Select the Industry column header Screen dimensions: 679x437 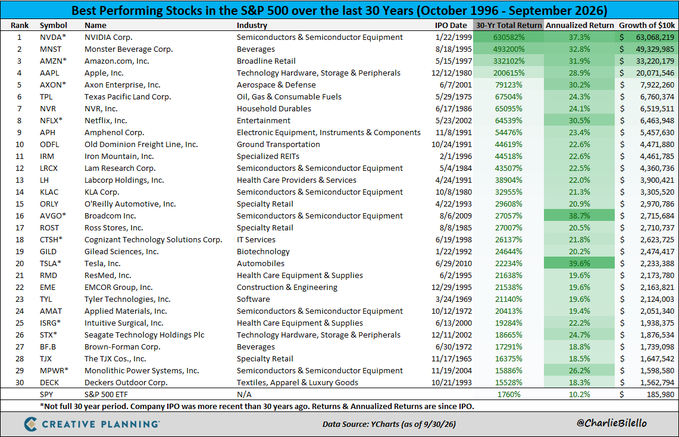point(252,25)
